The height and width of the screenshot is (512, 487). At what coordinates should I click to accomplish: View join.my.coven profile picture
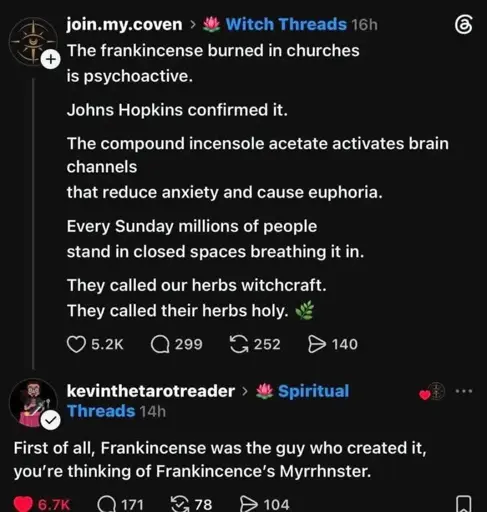tap(33, 41)
